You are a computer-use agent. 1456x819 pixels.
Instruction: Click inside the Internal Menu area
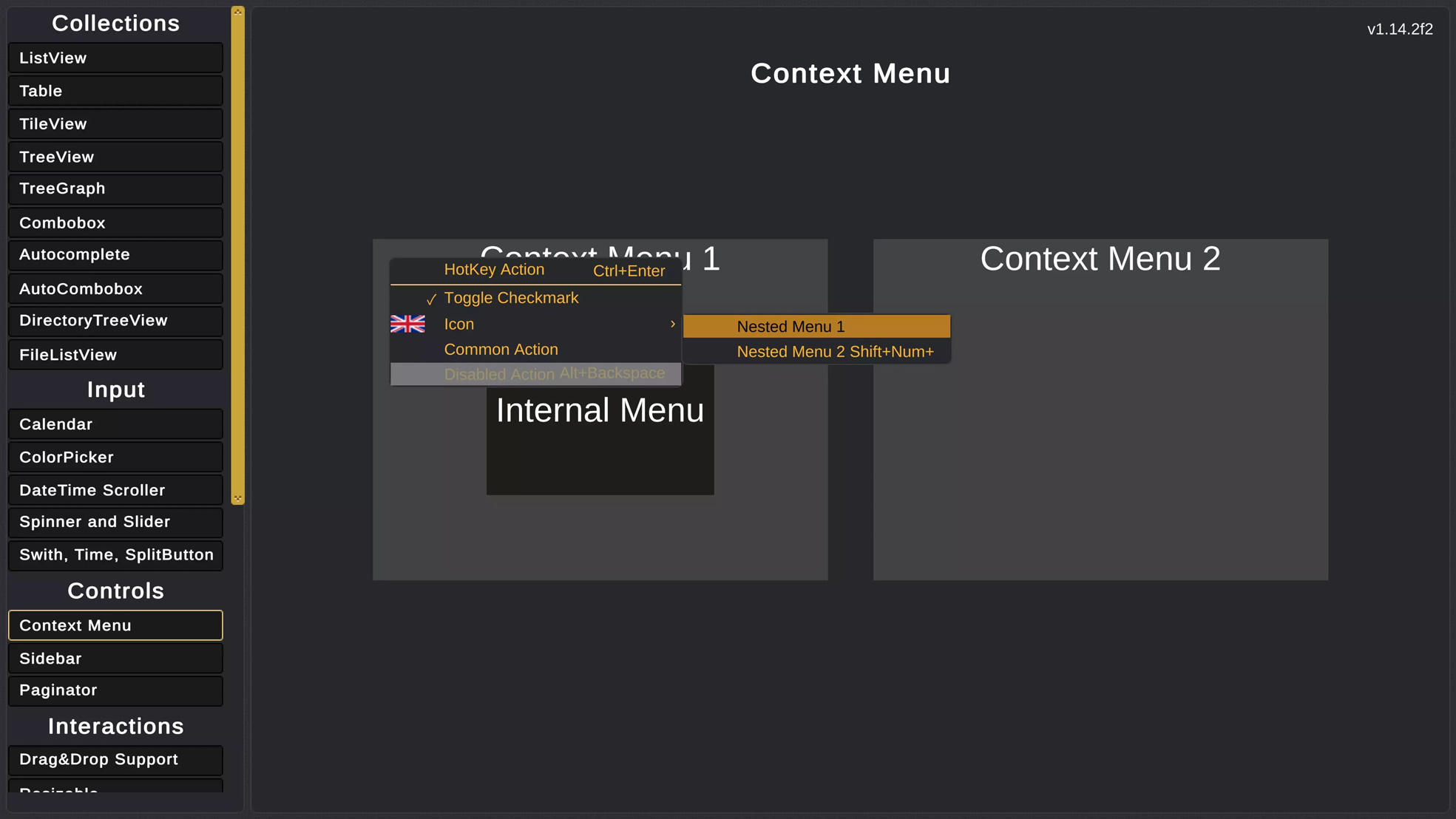(600, 440)
